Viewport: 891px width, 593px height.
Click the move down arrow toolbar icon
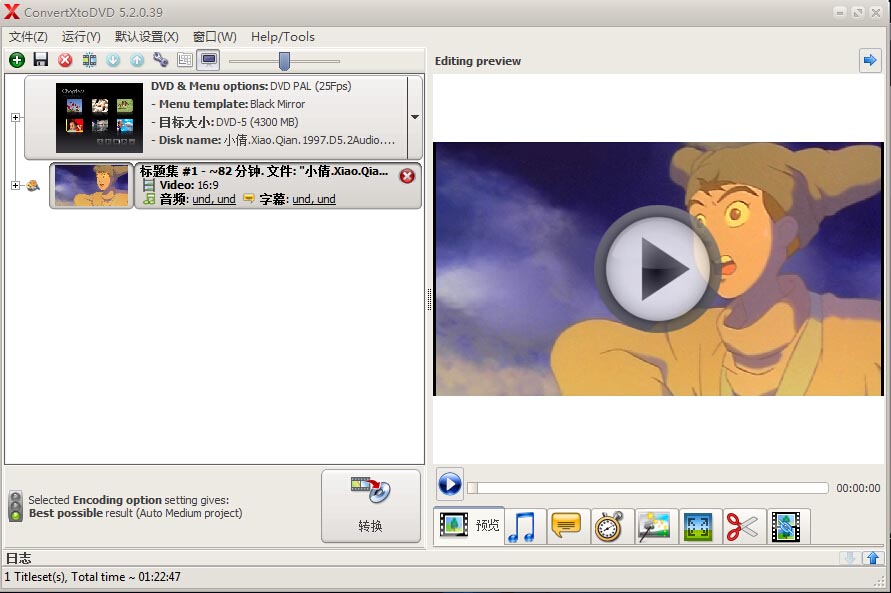coord(113,60)
